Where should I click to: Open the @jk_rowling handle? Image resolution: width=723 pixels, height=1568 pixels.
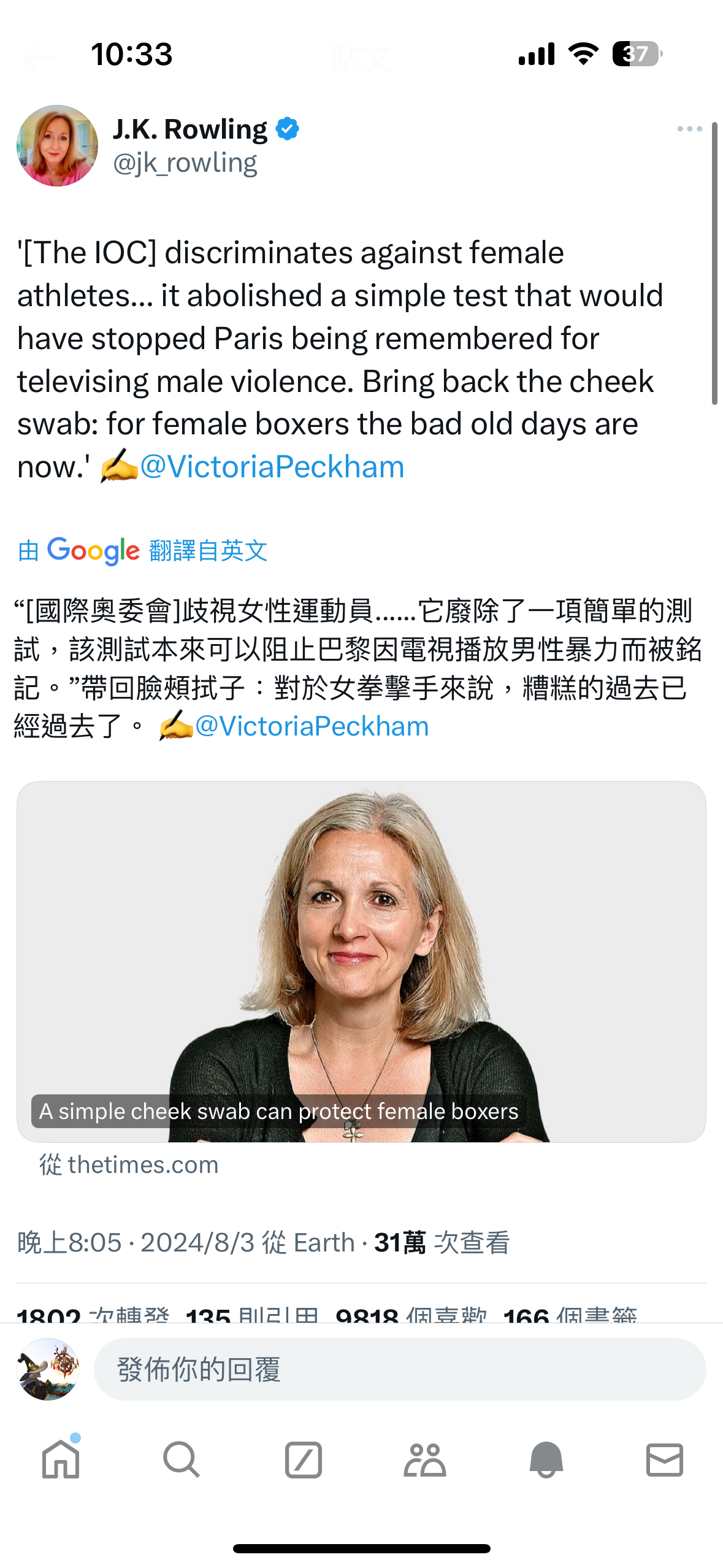click(185, 163)
